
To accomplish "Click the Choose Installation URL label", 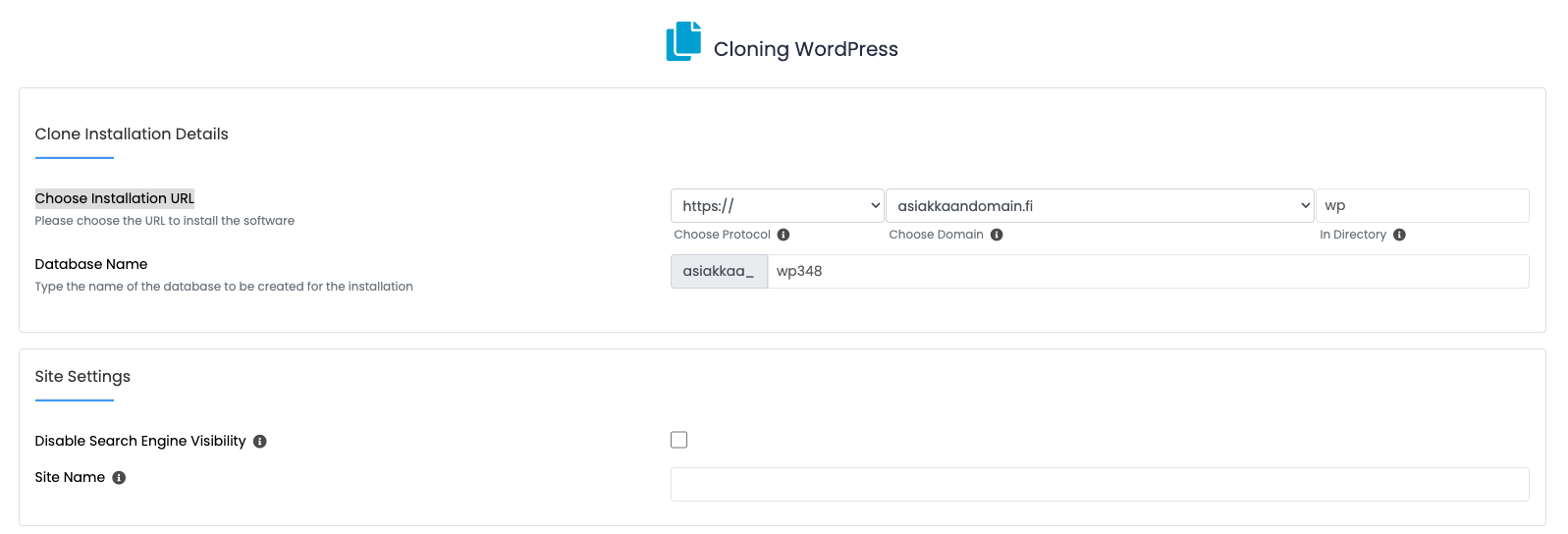I will (x=115, y=198).
